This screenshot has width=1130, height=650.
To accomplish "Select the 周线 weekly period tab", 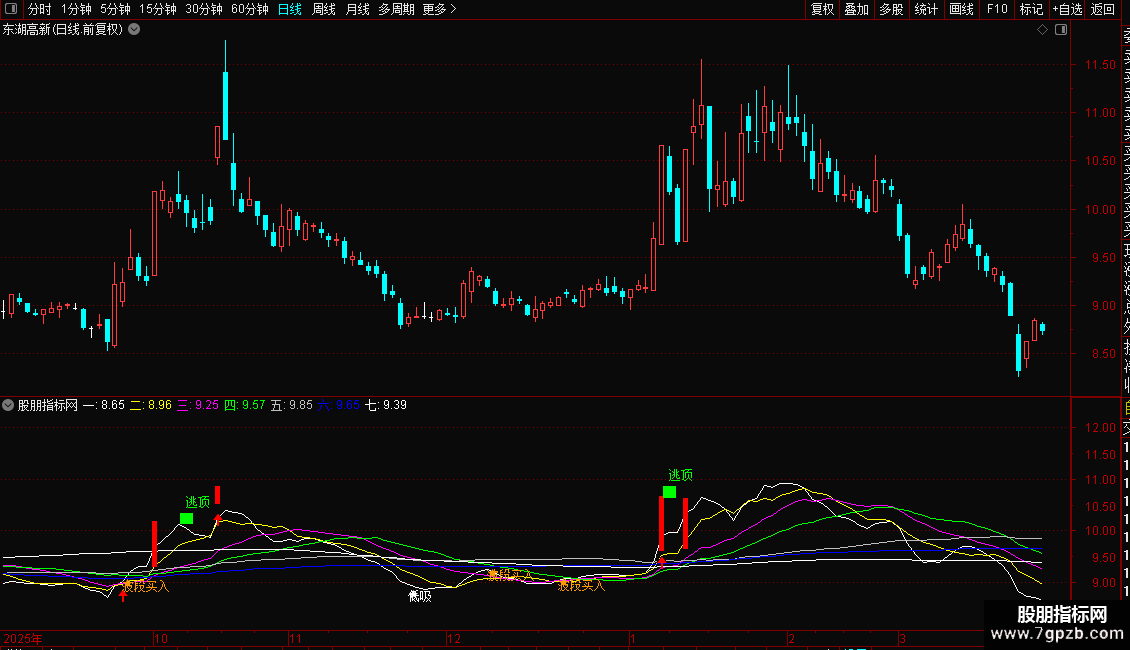I will (x=324, y=9).
